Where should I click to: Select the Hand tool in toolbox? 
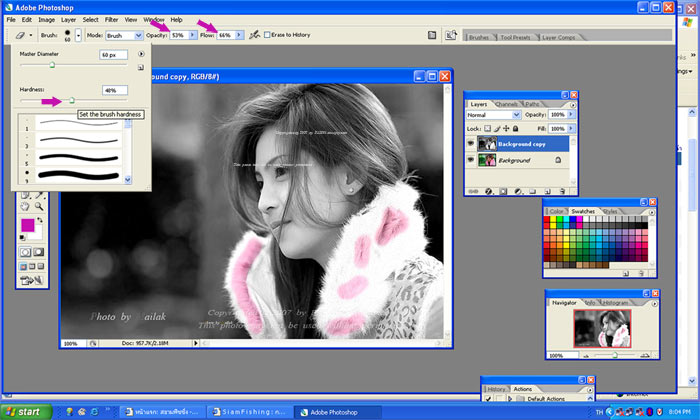click(x=25, y=207)
